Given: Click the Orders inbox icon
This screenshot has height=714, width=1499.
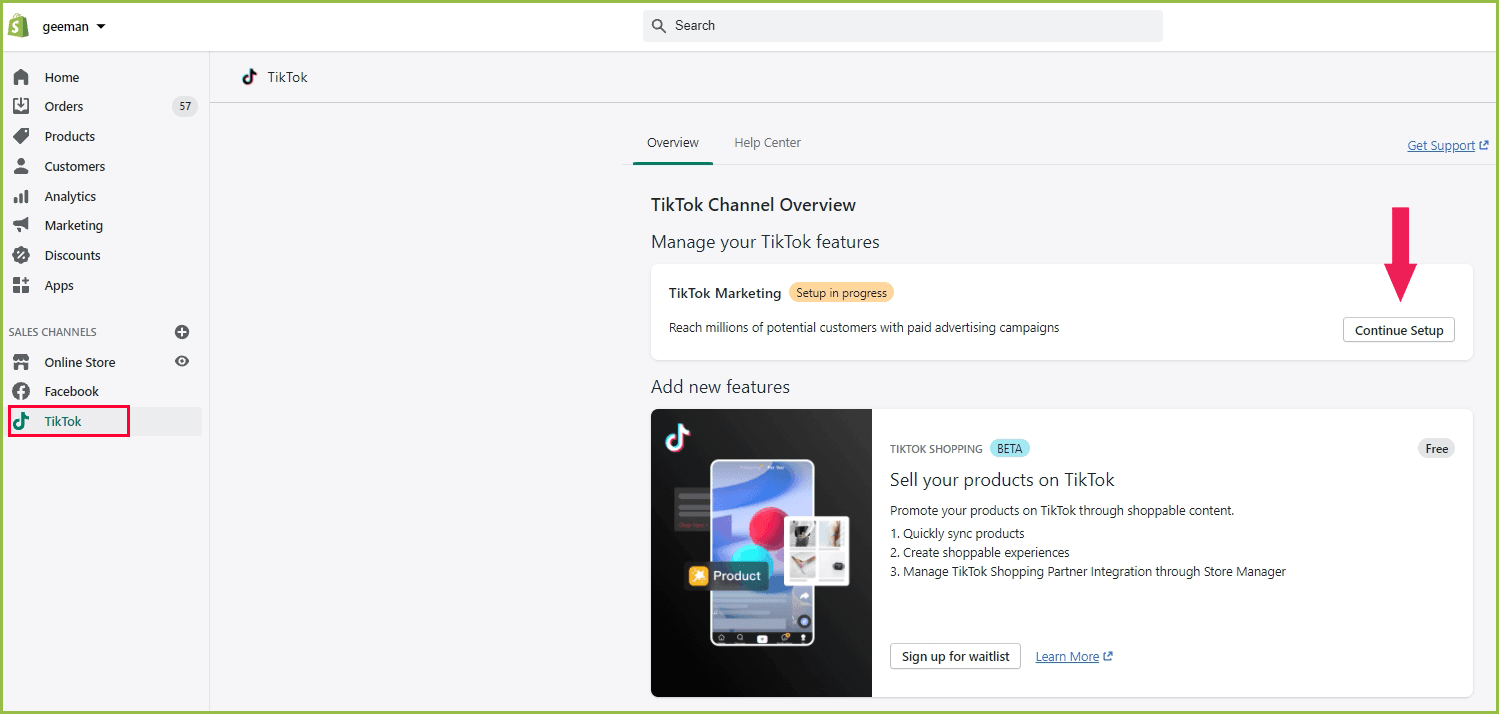Looking at the screenshot, I should pos(21,106).
